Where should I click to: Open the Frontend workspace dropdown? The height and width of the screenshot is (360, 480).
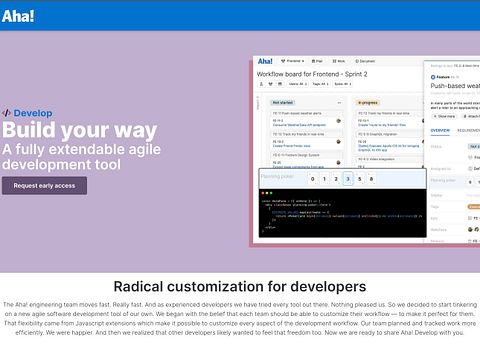click(x=292, y=61)
